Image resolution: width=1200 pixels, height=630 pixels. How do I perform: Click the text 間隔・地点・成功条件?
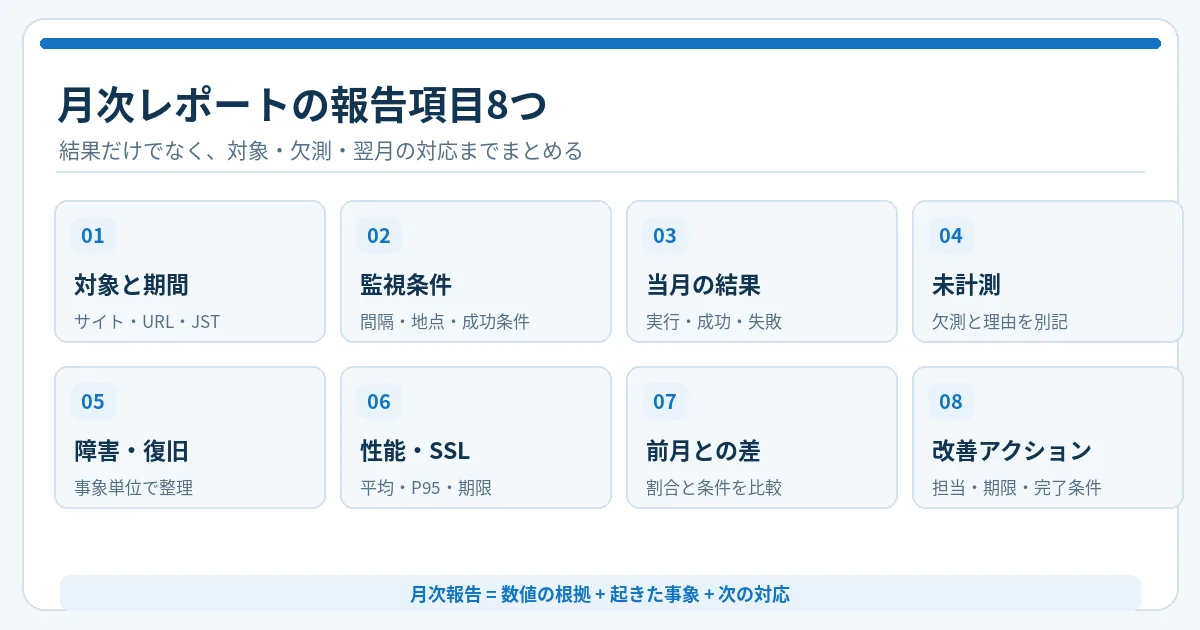445,322
